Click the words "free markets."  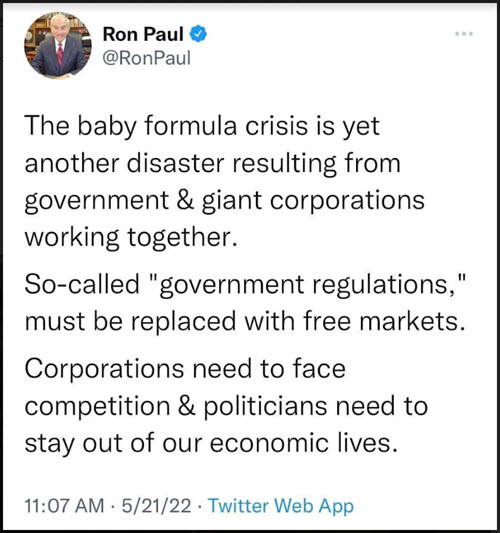[x=383, y=321]
